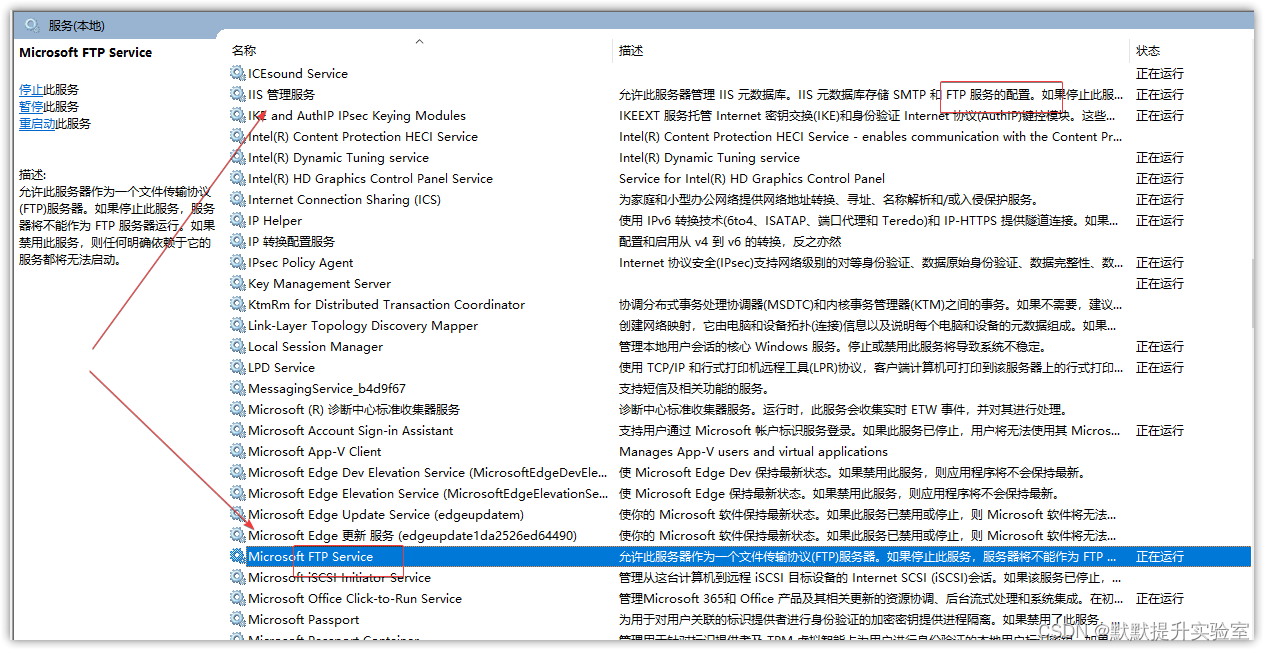Select the Link-Layer Topology Discovery Mapper name
The height and width of the screenshot is (650, 1264).
363,325
